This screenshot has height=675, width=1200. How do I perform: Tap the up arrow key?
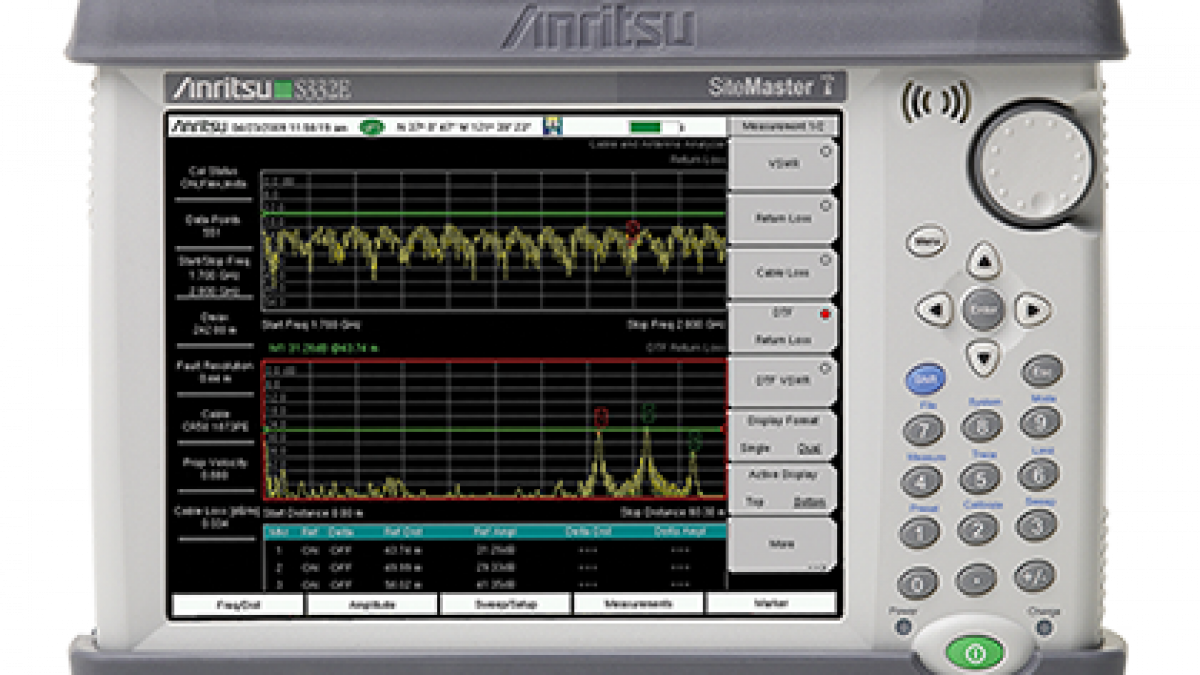(x=984, y=262)
